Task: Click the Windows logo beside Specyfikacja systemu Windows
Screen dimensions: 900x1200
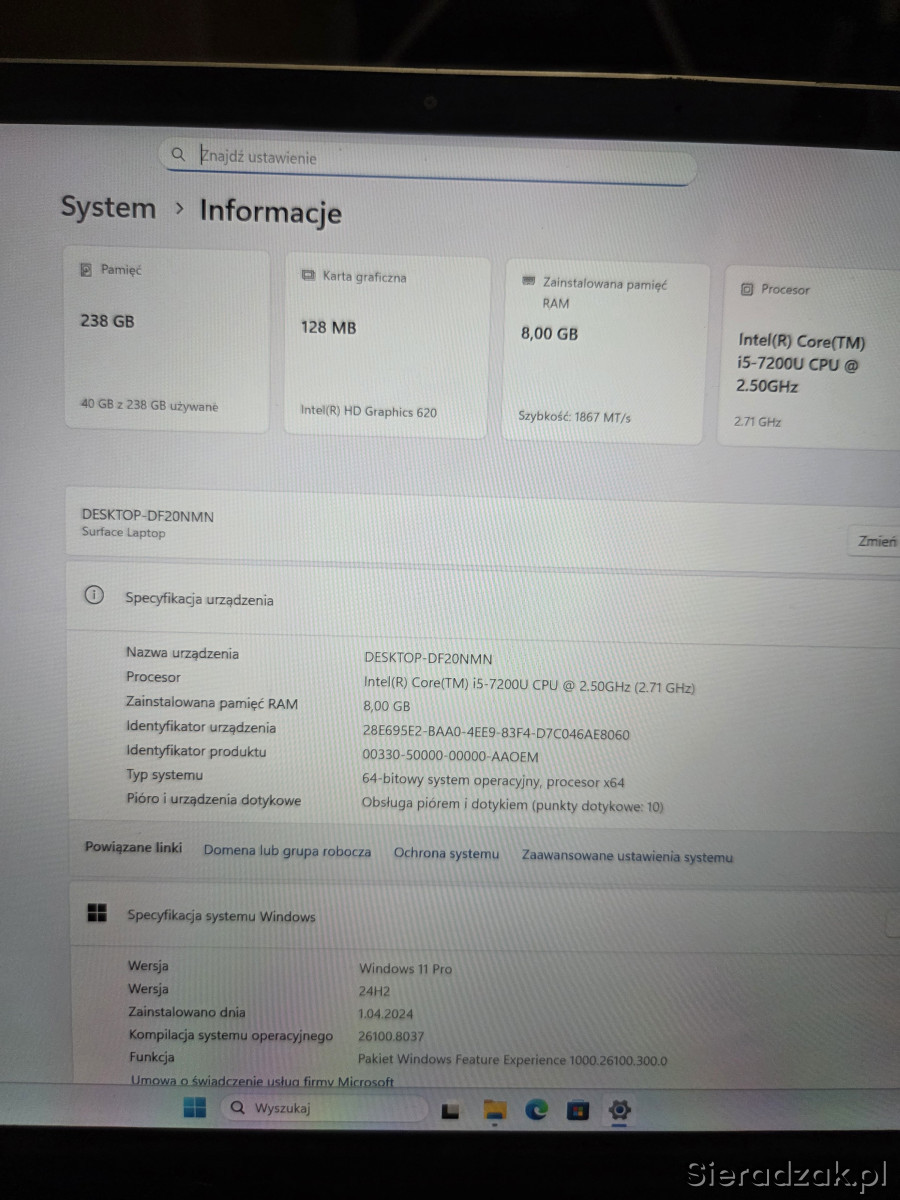Action: (x=97, y=913)
